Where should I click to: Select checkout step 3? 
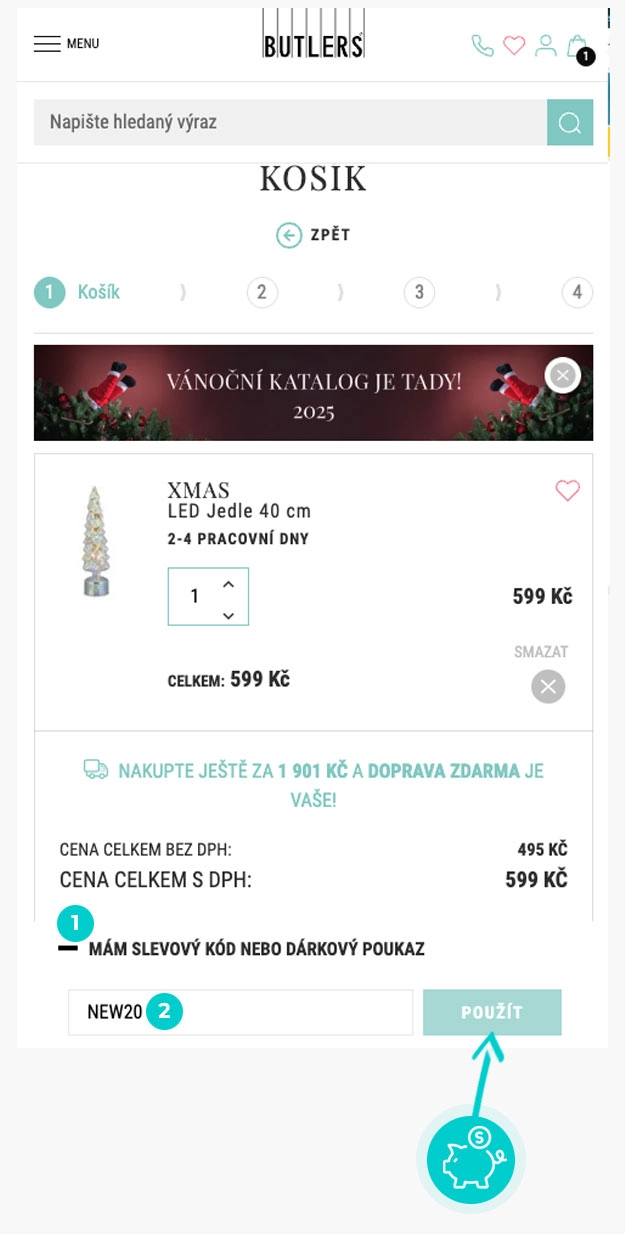[419, 292]
